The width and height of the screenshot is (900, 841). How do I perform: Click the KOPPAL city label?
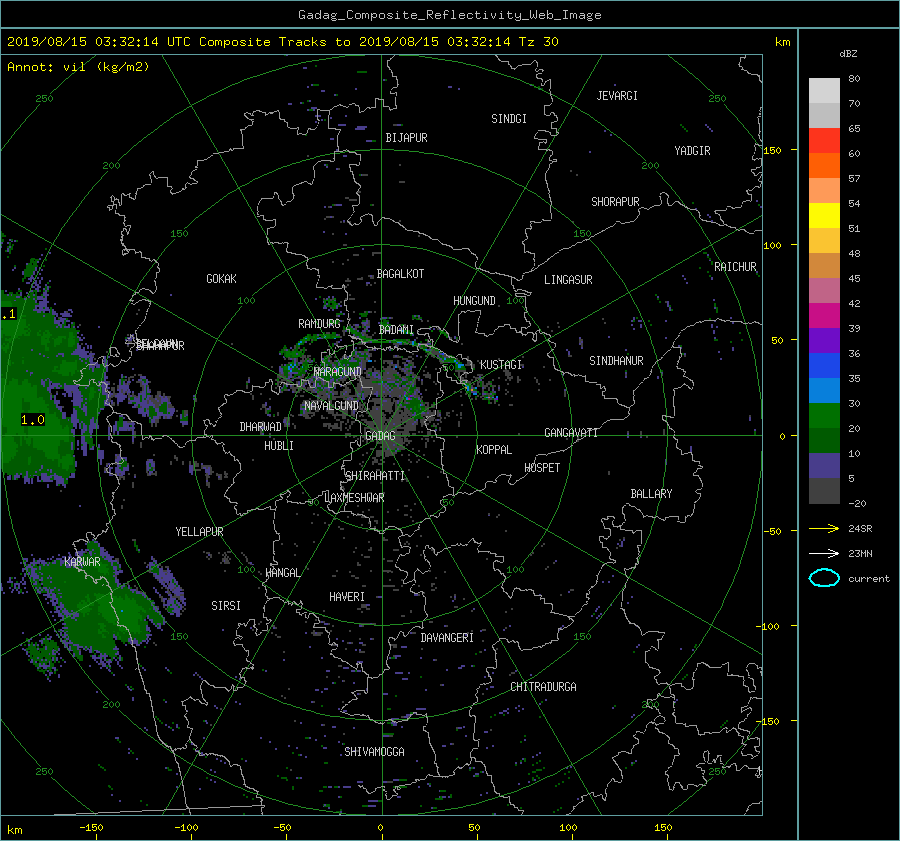494,450
